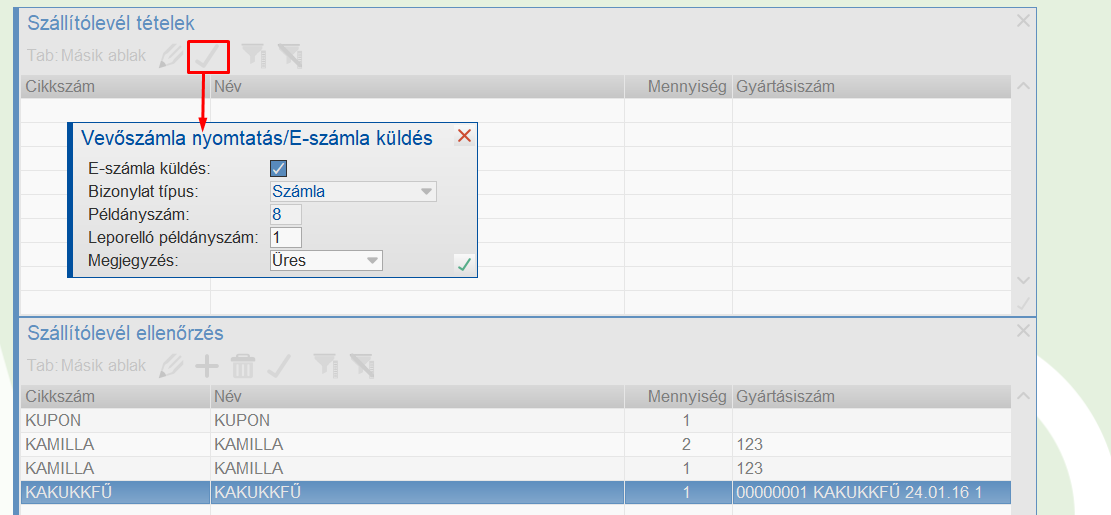Close the Vevőszámla nyomtatás dialog
This screenshot has width=1111, height=515.
click(464, 137)
